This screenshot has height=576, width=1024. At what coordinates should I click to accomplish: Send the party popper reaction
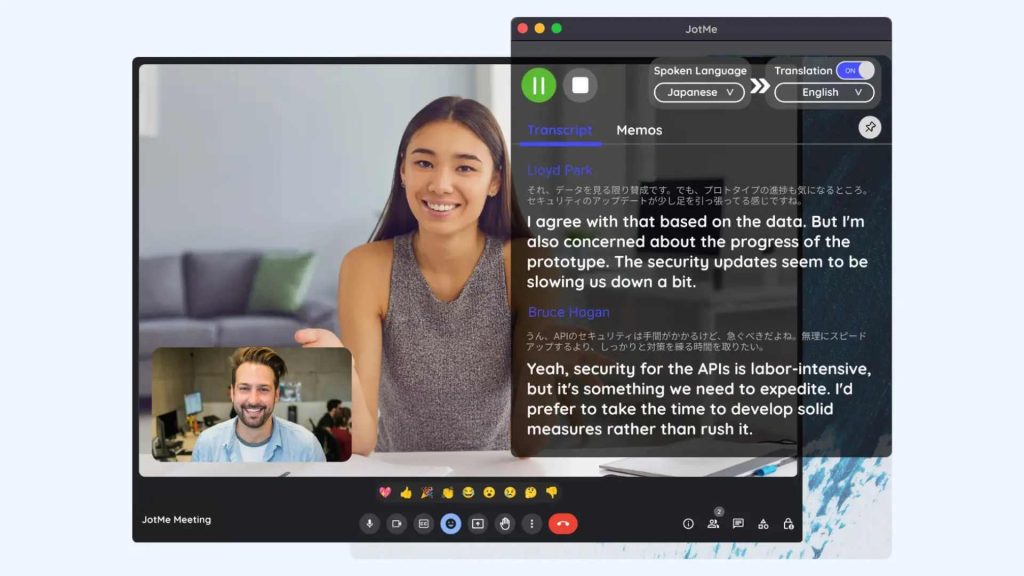click(x=426, y=492)
